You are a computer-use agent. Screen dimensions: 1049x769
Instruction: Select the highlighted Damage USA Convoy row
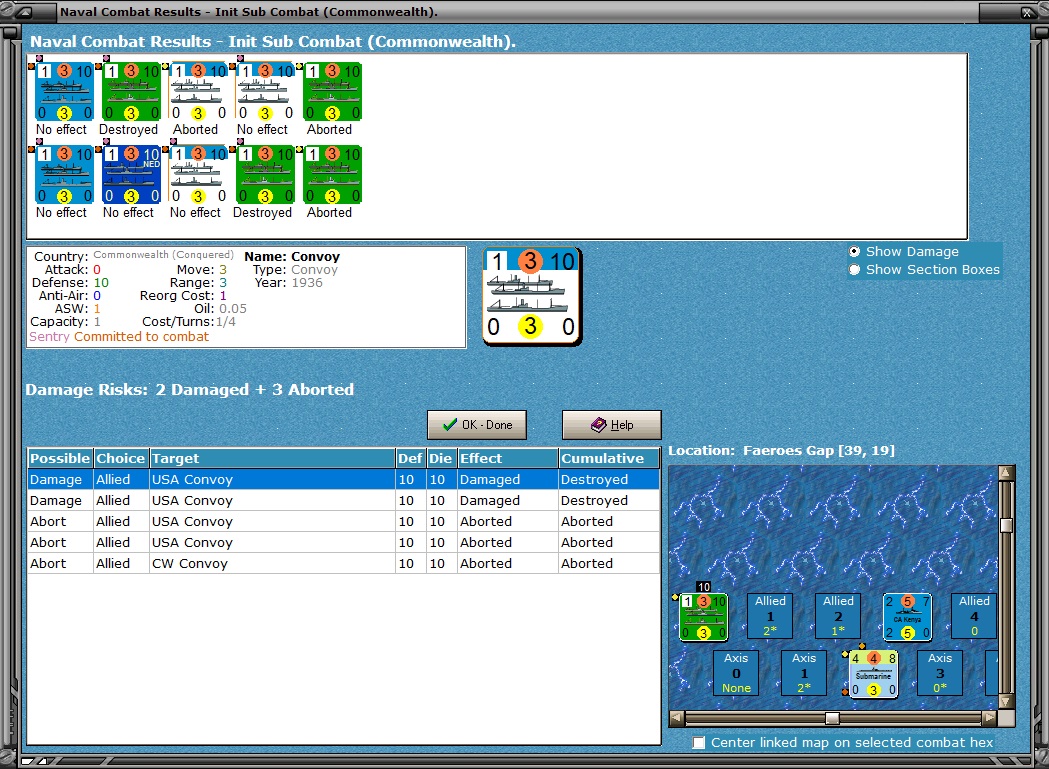pyautogui.click(x=343, y=479)
